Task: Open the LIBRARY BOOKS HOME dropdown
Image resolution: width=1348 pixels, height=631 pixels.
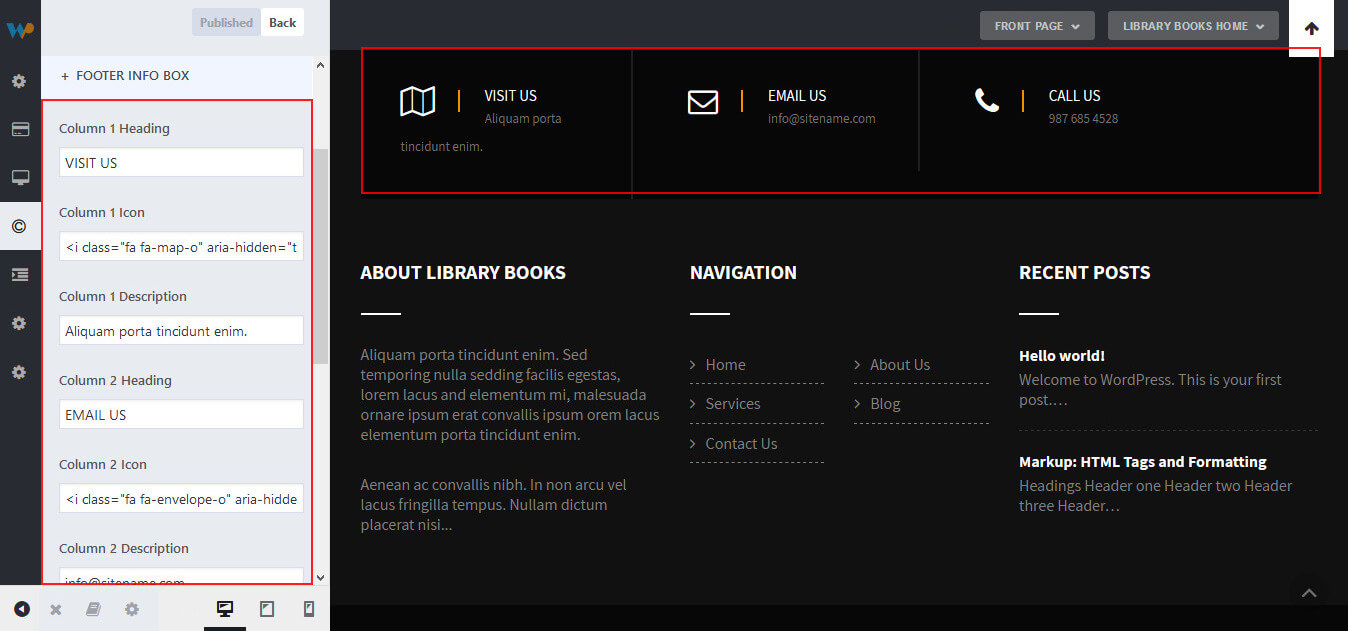Action: (x=1193, y=26)
